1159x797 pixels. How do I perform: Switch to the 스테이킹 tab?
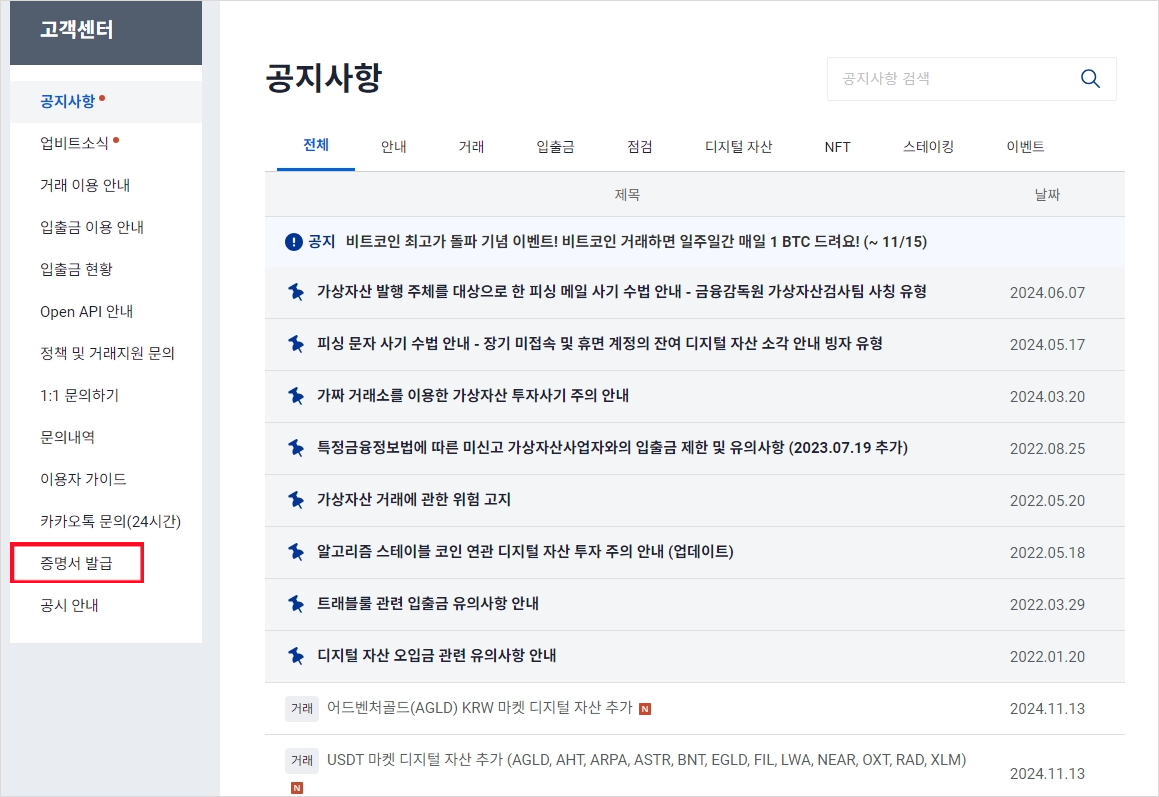pos(928,146)
